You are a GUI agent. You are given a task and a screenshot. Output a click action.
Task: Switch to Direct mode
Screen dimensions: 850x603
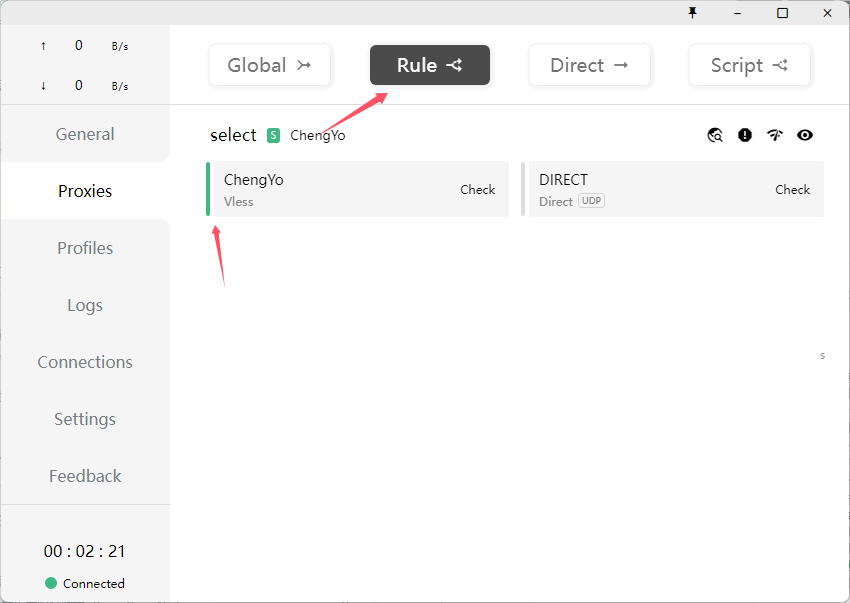click(x=590, y=65)
